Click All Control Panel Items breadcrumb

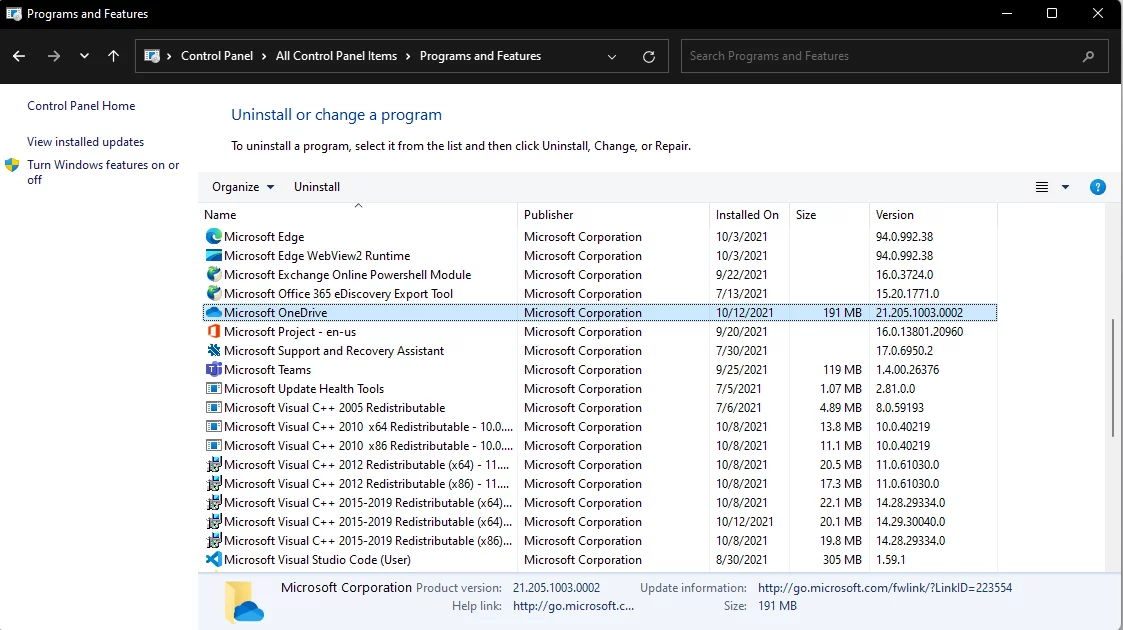[337, 56]
